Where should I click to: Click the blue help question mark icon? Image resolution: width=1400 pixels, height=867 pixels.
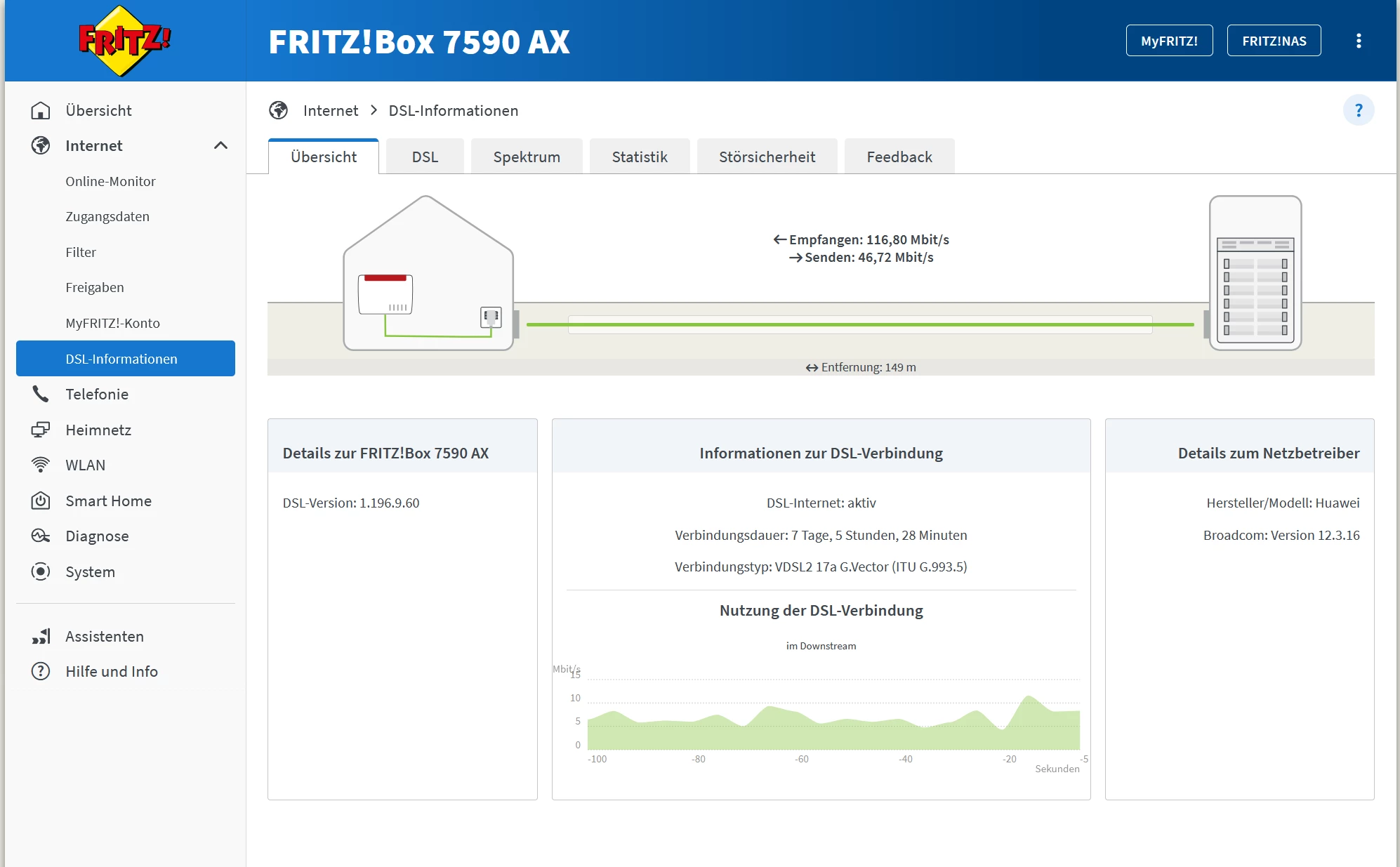[x=1359, y=110]
